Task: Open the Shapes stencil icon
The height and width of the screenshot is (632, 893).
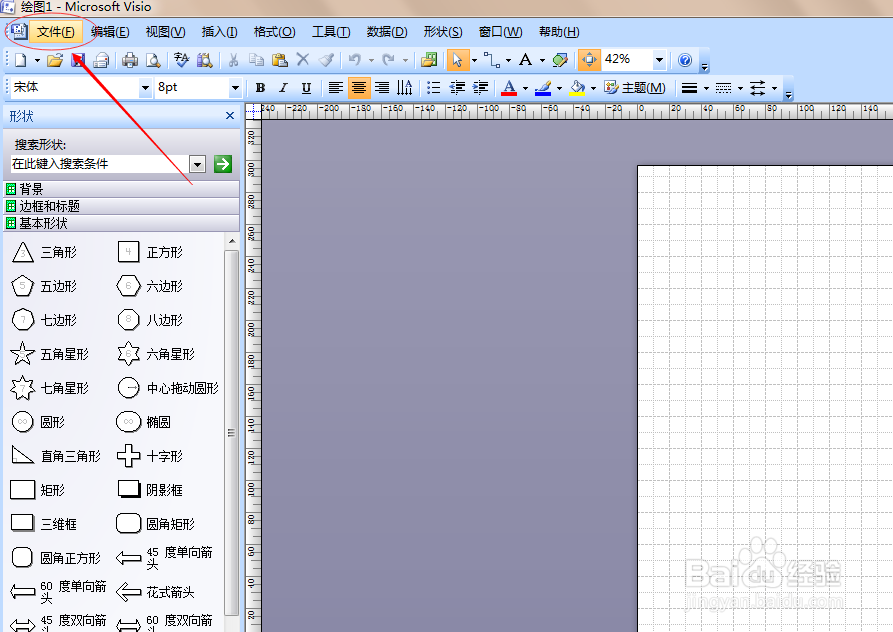Action: pos(429,60)
